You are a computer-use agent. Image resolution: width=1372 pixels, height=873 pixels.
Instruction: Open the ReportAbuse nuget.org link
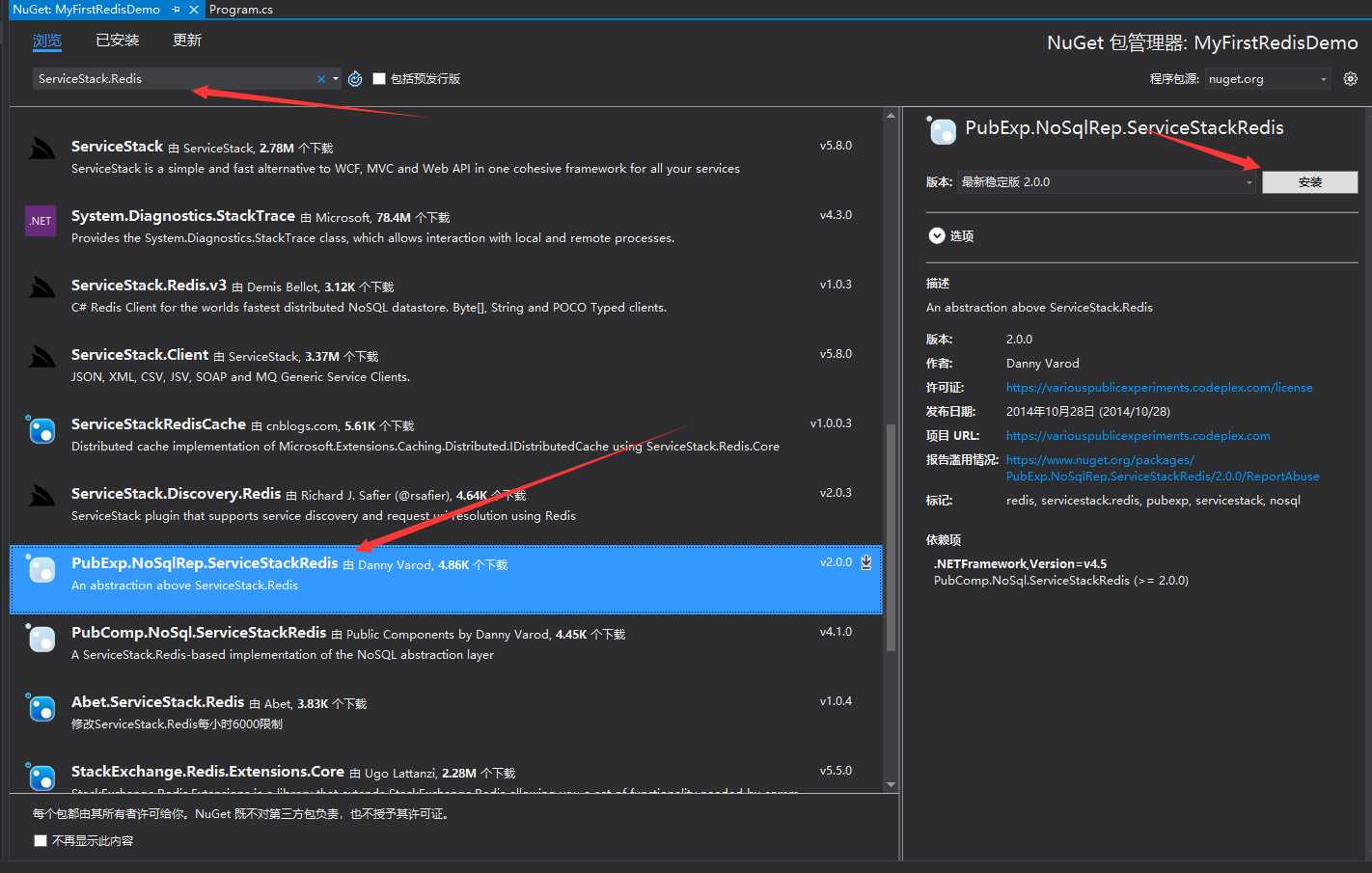(x=1163, y=468)
